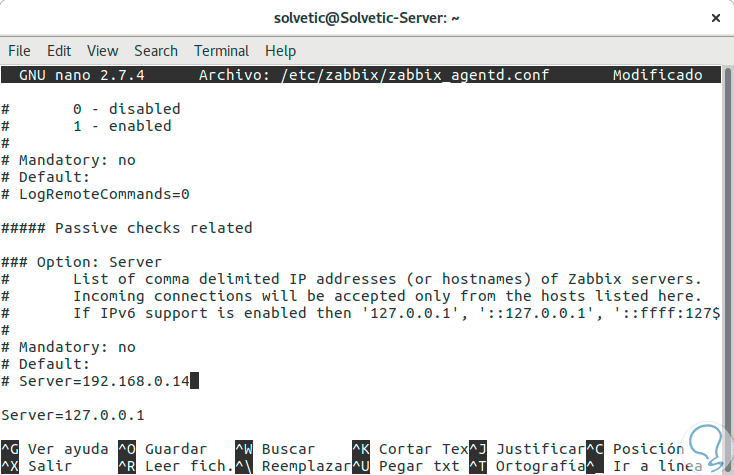
Task: Click the '### Option: Server' line
Action: tap(81, 262)
